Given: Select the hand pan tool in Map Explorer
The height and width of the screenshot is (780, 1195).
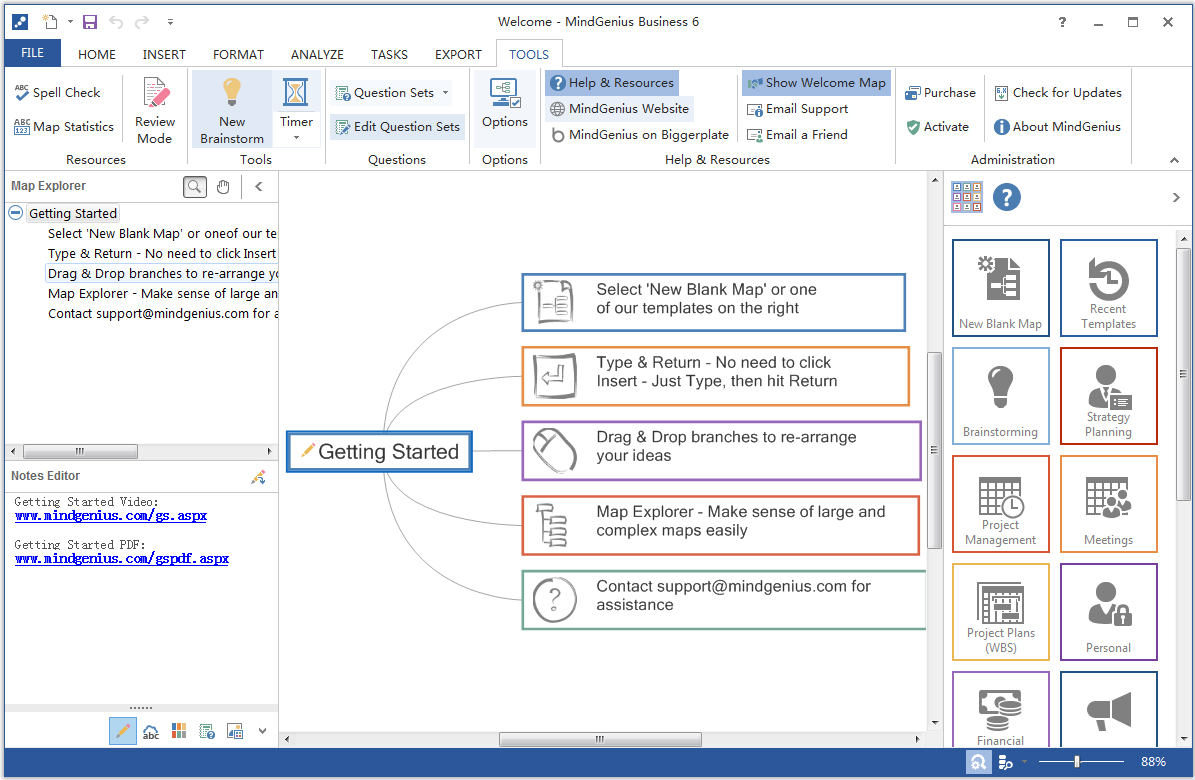Looking at the screenshot, I should click(223, 186).
